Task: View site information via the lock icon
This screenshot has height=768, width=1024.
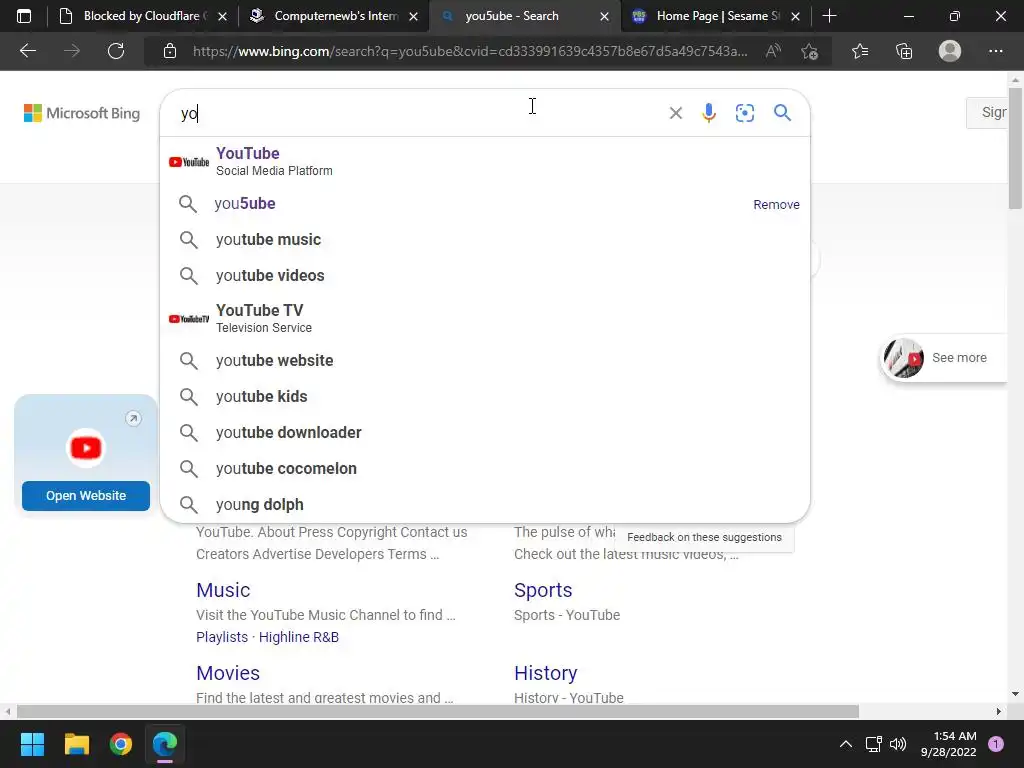Action: [x=170, y=51]
